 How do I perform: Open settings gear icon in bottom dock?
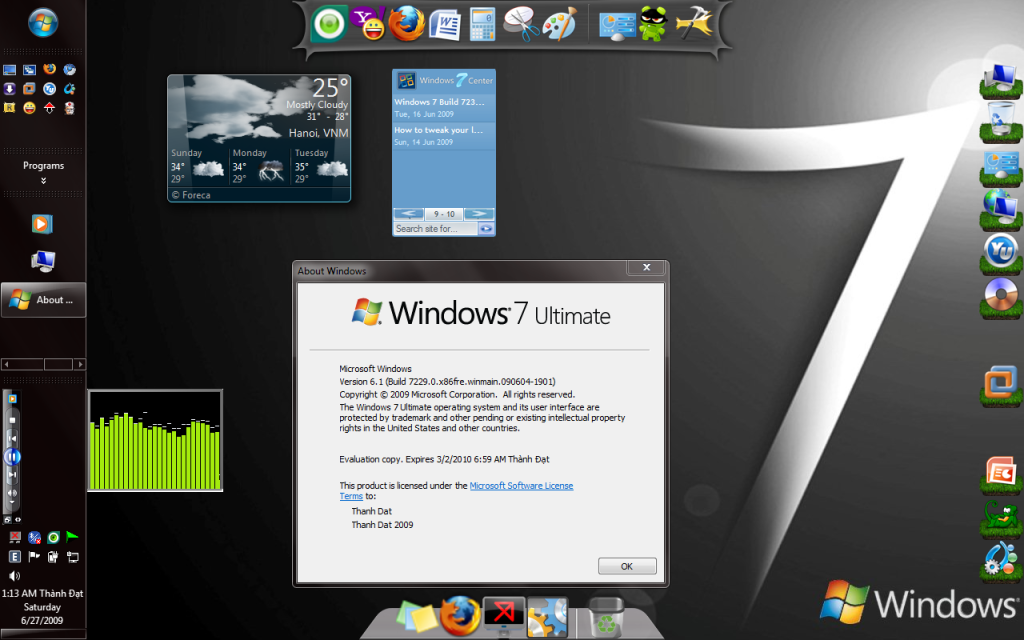pyautogui.click(x=547, y=617)
